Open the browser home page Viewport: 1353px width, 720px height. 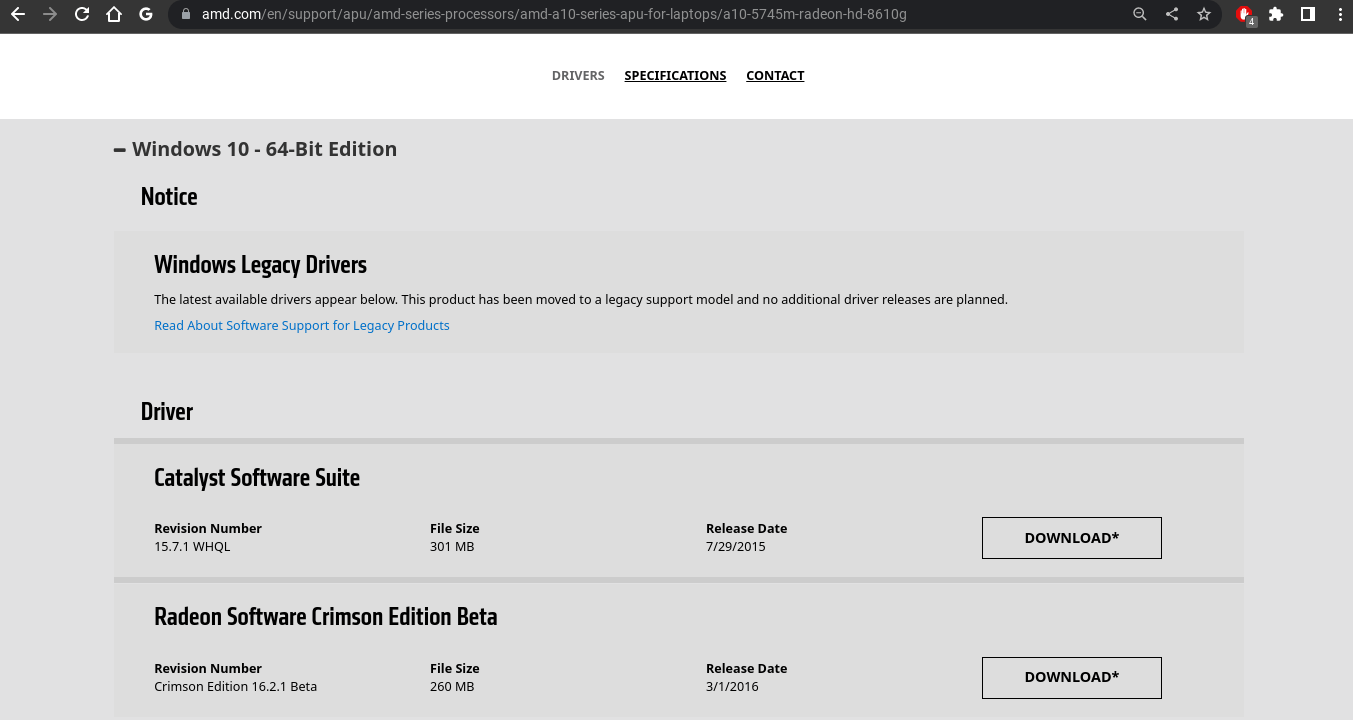(x=114, y=14)
